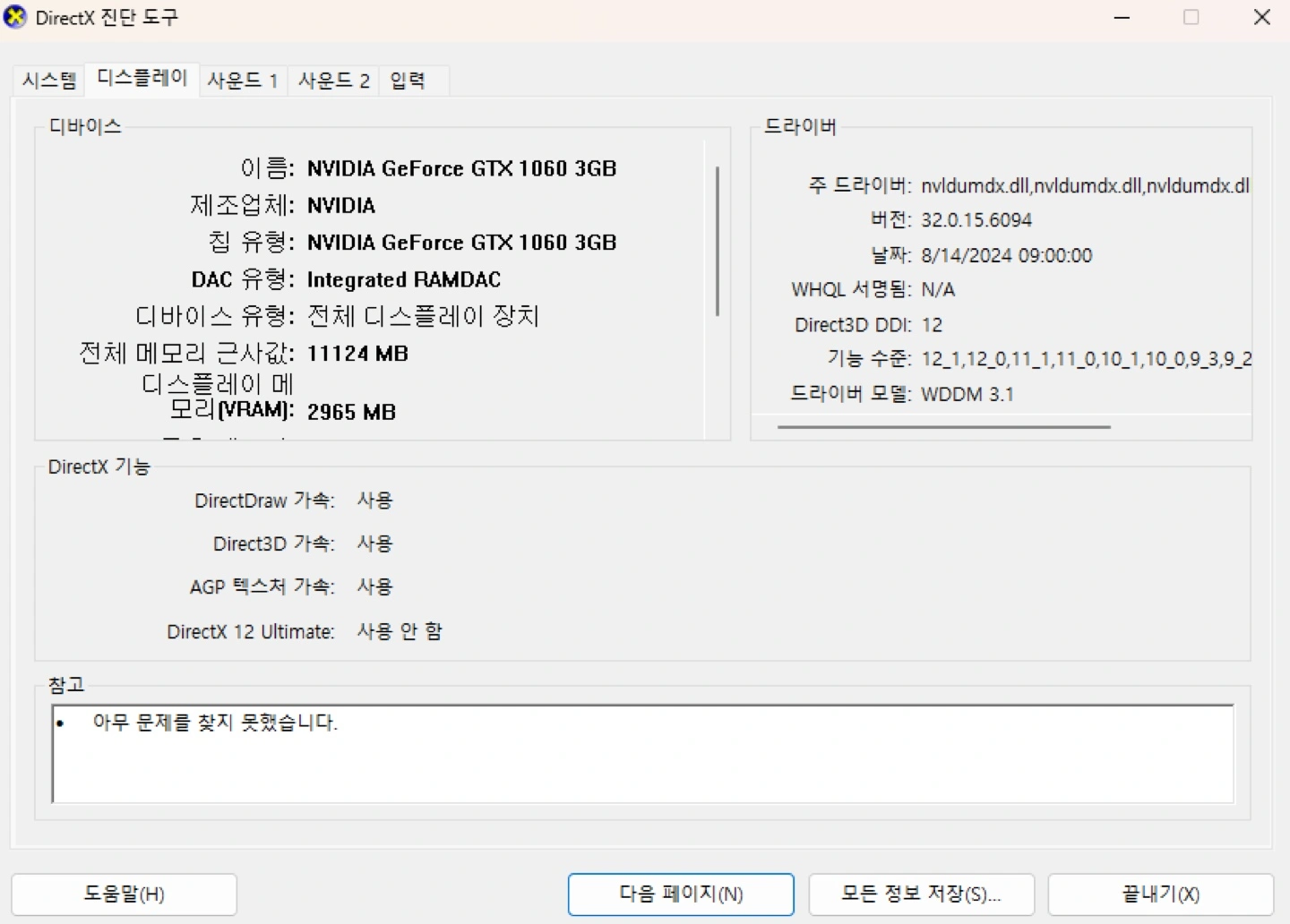Image resolution: width=1290 pixels, height=924 pixels.
Task: Click the DAC 유형 label
Action: pos(242,279)
